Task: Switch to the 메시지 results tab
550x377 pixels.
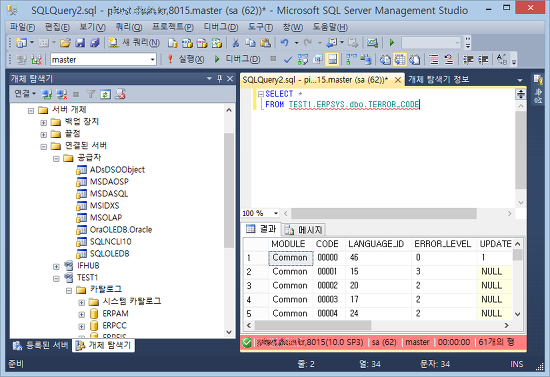Action: pyautogui.click(x=304, y=230)
